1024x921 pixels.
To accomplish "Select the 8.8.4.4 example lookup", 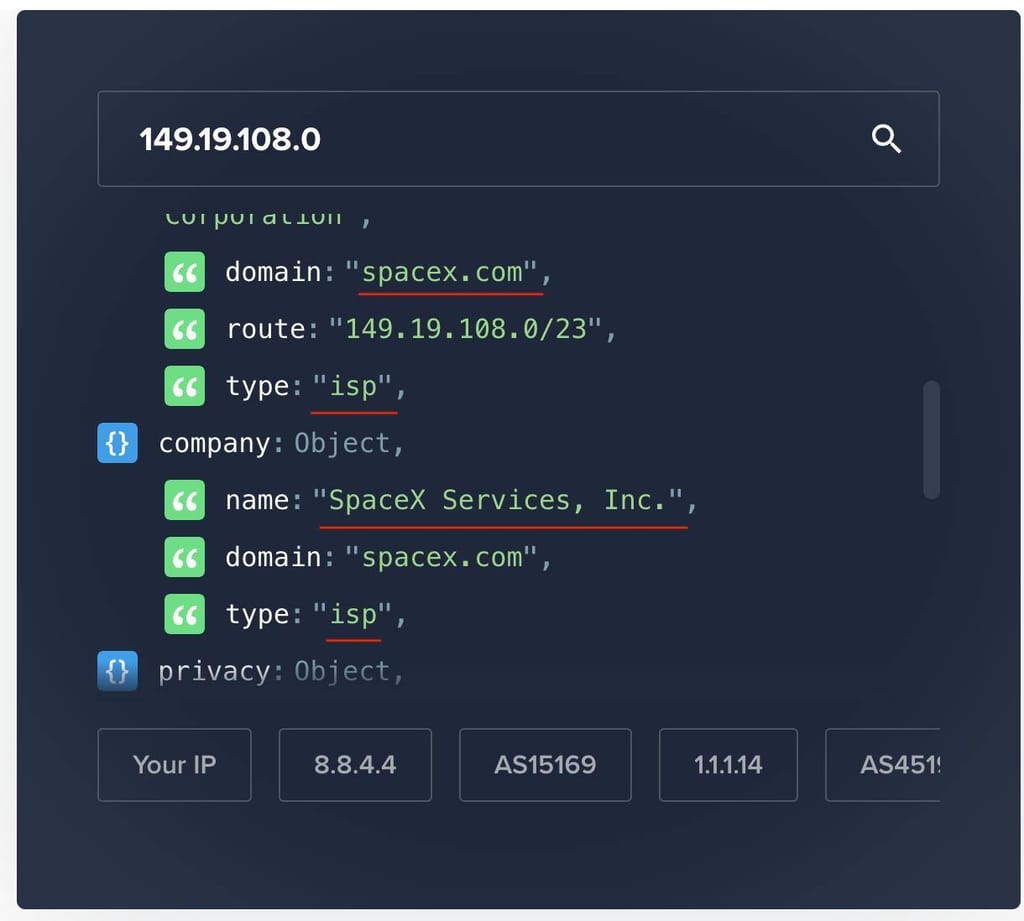I will (x=355, y=765).
